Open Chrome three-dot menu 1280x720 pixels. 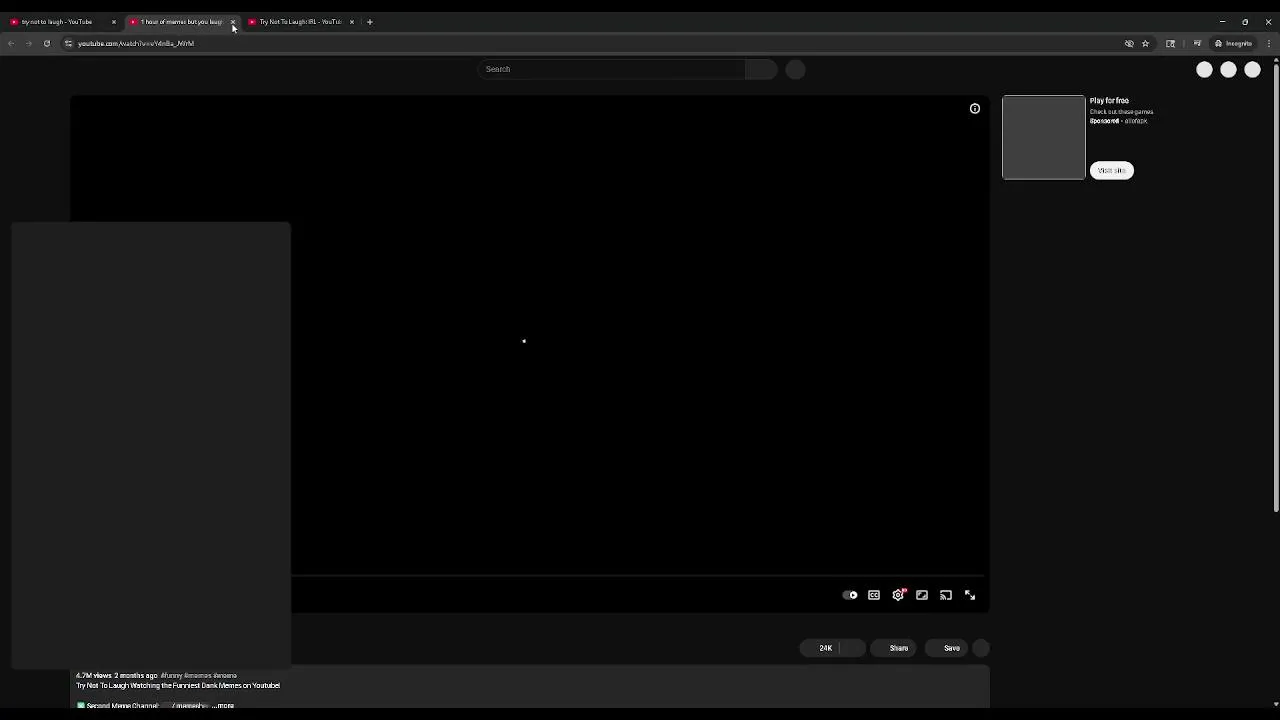pos(1269,44)
